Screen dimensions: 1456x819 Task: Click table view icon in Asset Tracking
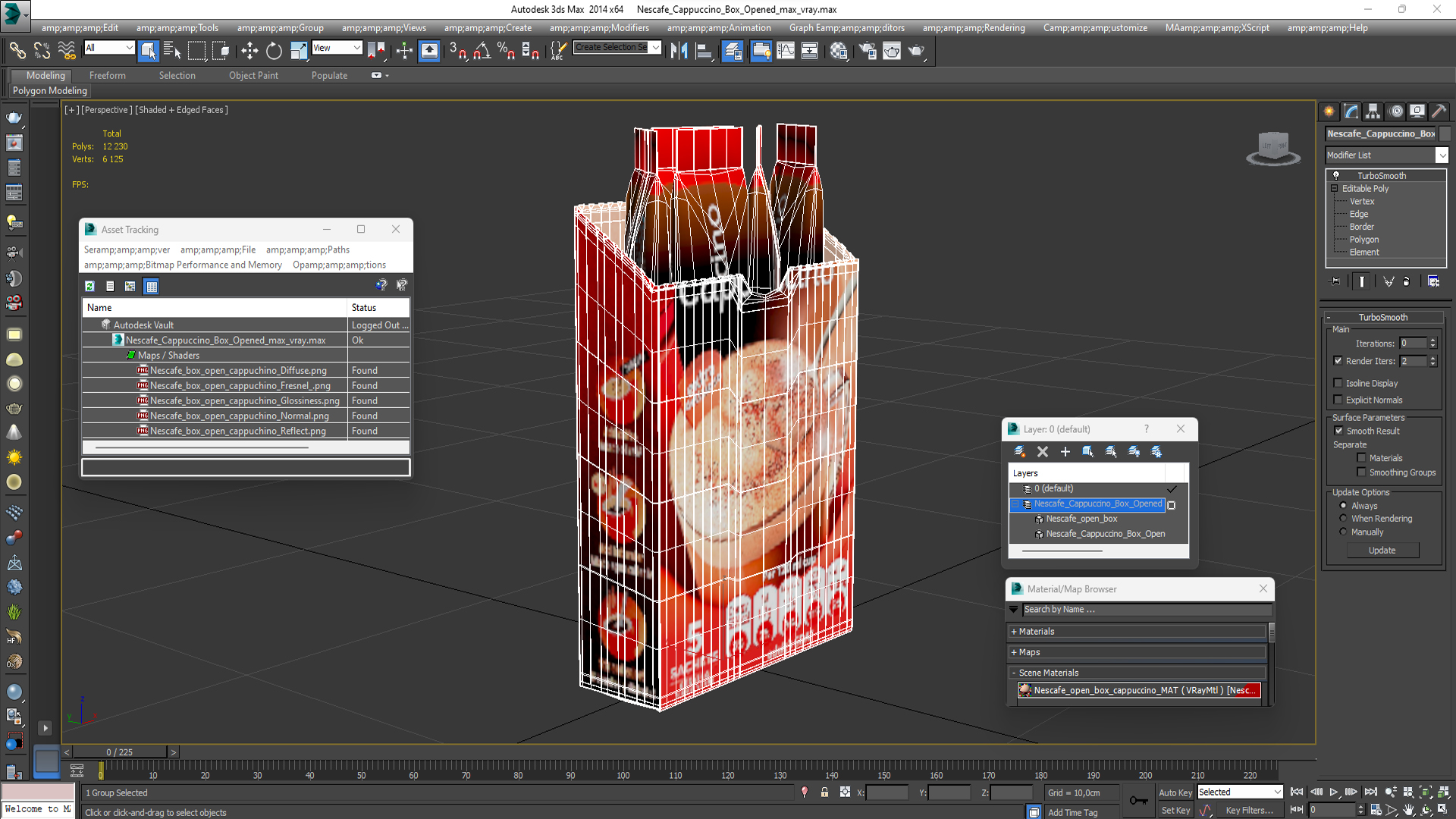point(152,286)
